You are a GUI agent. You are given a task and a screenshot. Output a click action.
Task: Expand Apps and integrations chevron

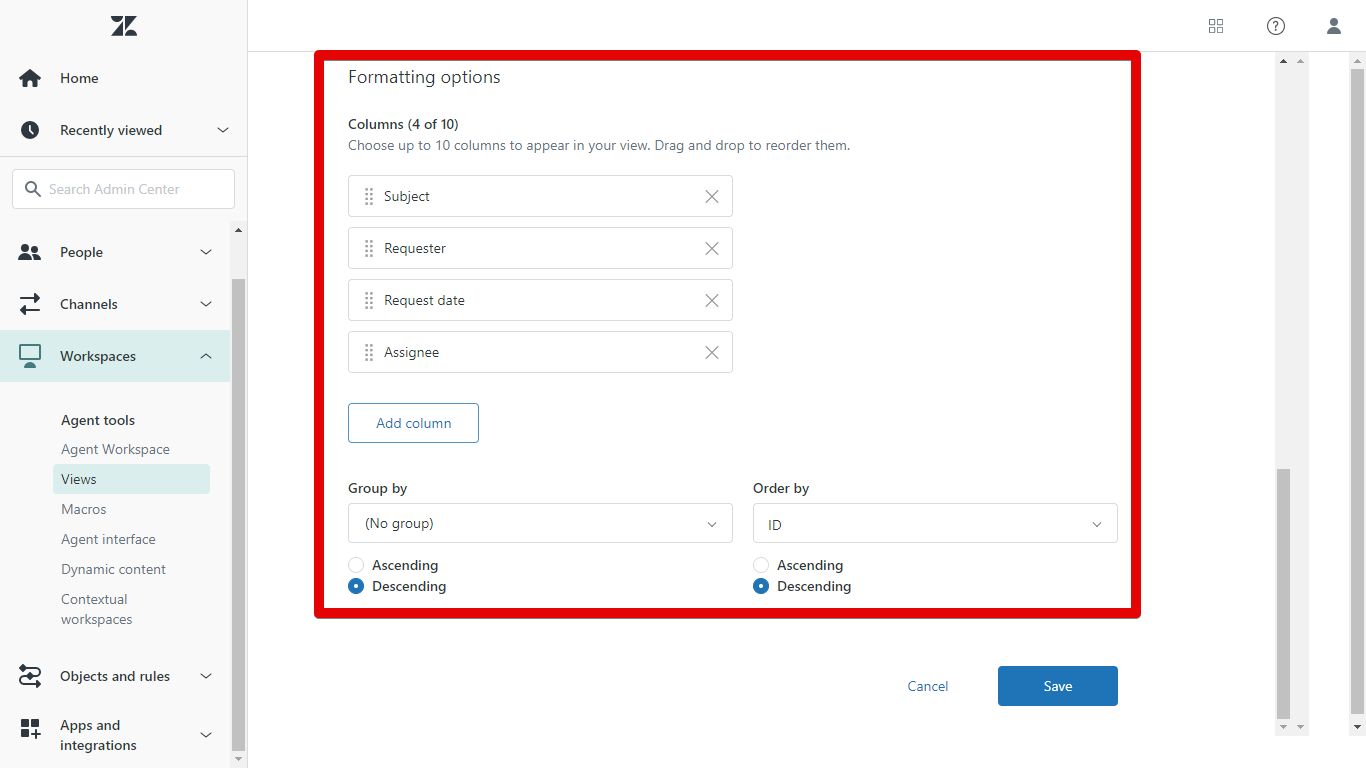[x=206, y=735]
